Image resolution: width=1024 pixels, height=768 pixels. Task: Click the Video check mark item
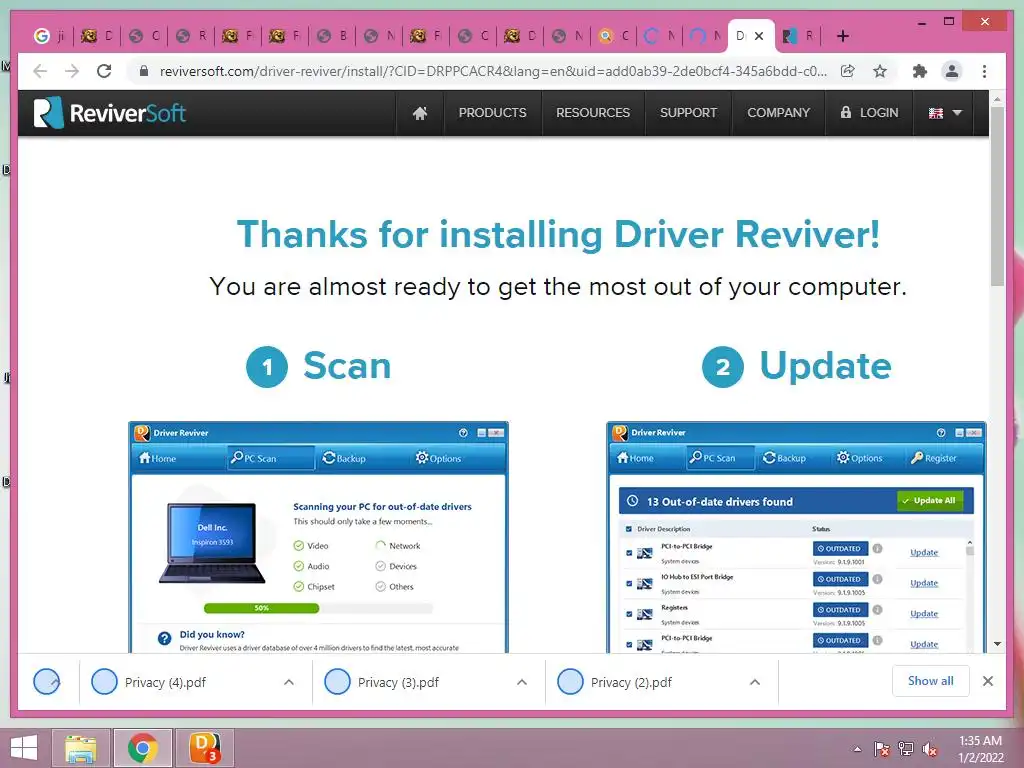coord(311,545)
